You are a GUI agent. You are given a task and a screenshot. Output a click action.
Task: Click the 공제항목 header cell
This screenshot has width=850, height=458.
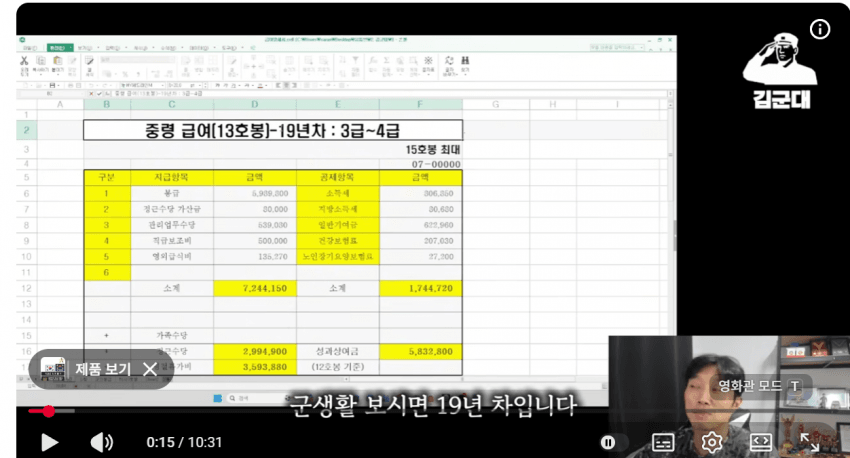[337, 177]
